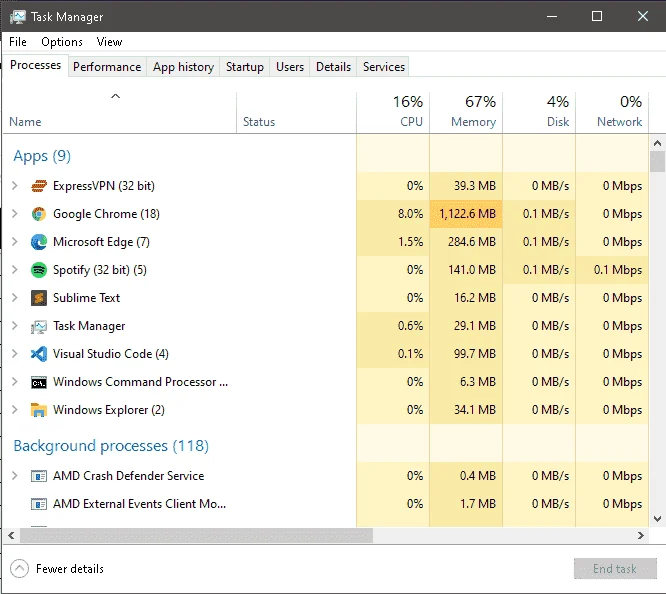This screenshot has width=666, height=594.
Task: Click the Background processes (118) heading
Action: click(111, 446)
